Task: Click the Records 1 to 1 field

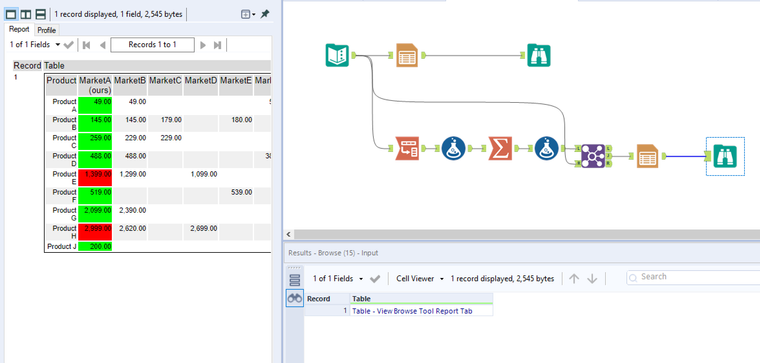Action: click(152, 45)
